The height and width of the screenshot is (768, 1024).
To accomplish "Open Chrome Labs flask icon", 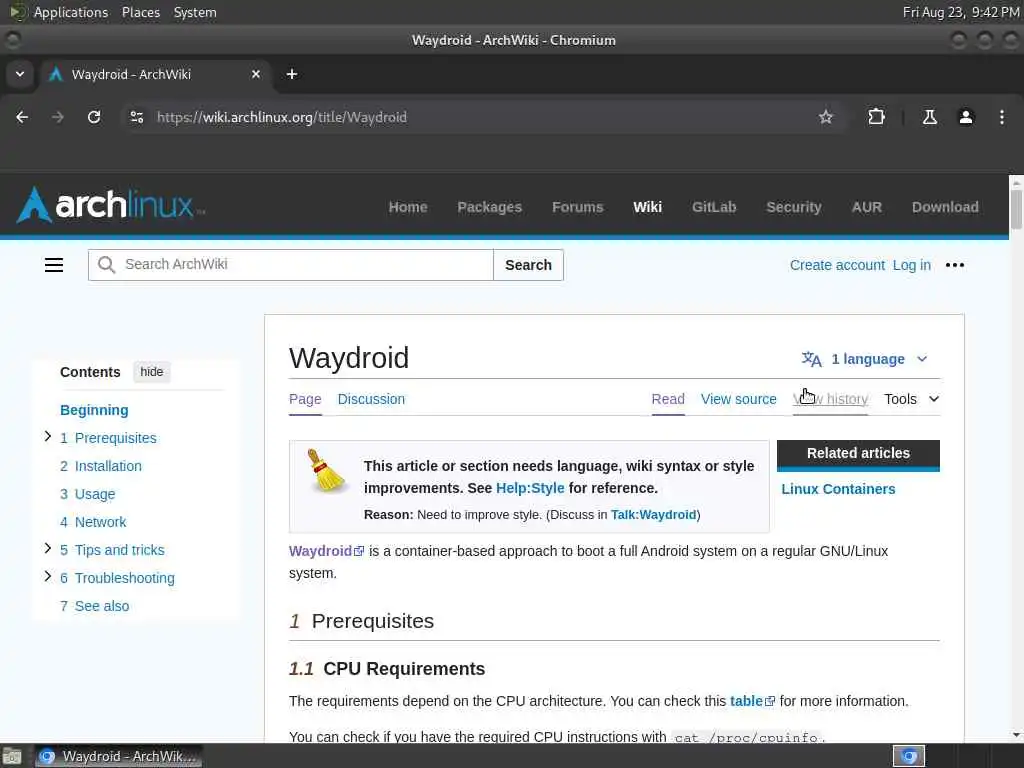I will coord(929,117).
